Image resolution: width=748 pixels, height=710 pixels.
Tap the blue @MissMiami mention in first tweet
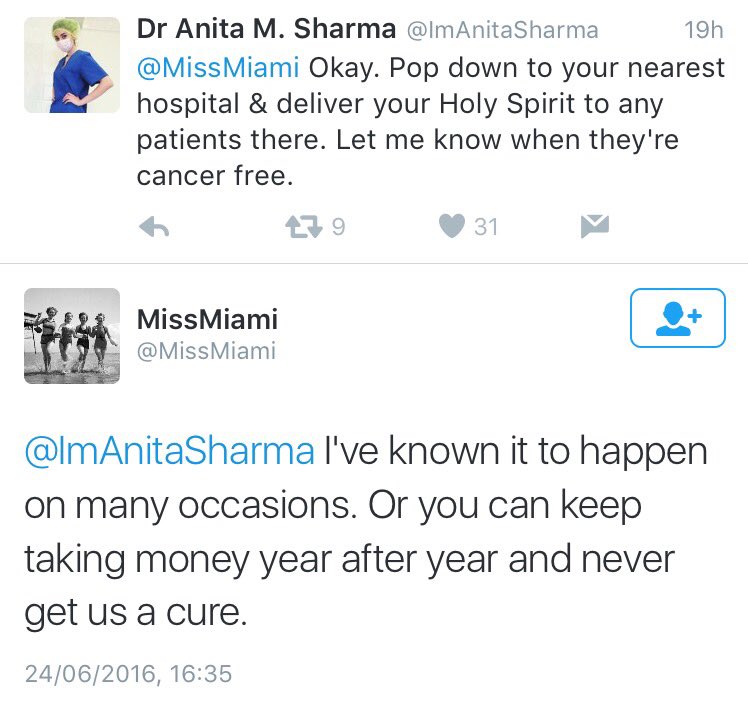tap(218, 69)
